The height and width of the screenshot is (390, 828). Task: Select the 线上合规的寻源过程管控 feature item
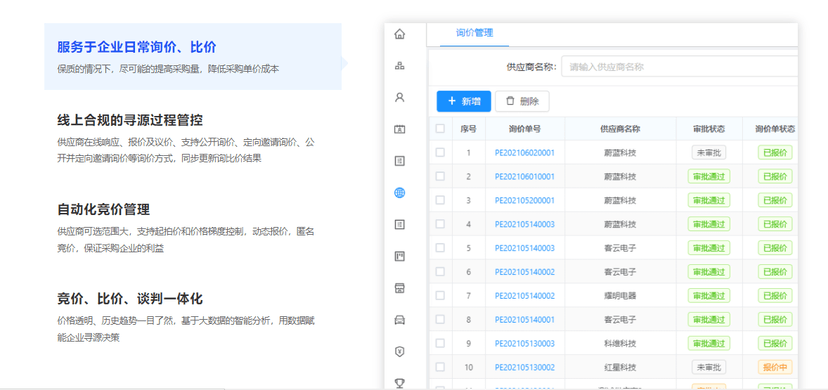coord(193,138)
